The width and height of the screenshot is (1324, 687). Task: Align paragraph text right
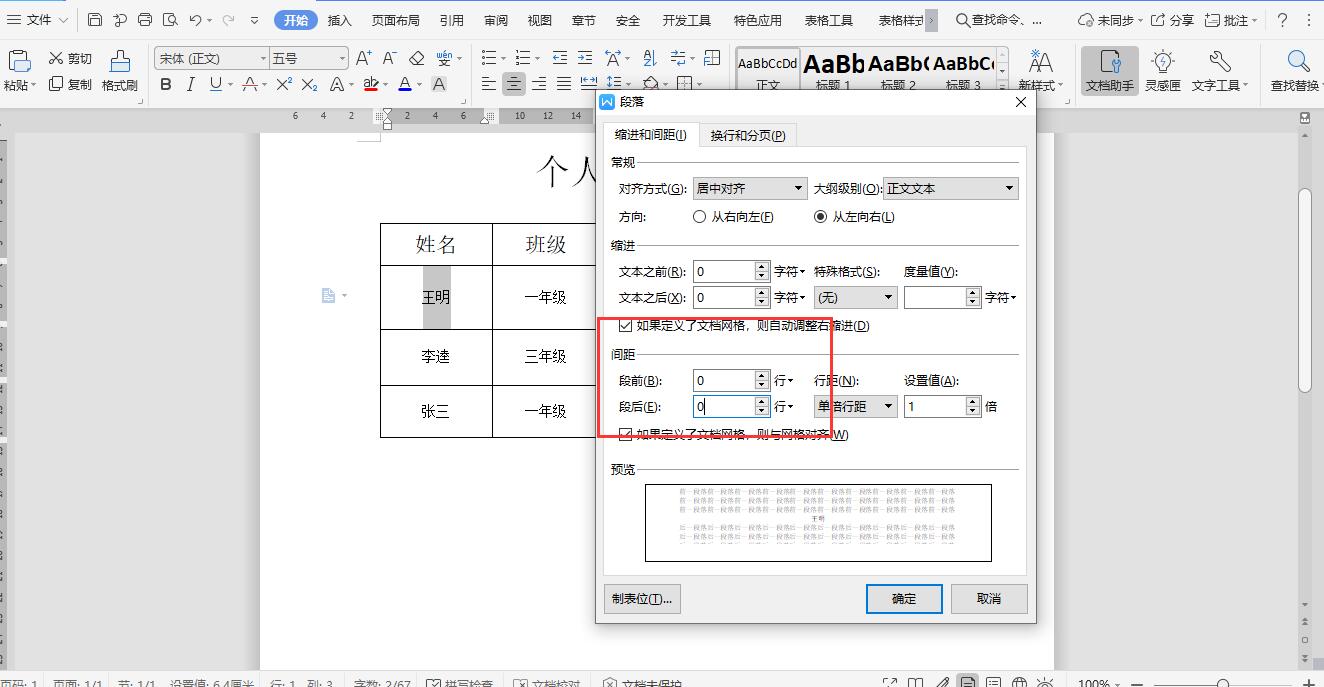click(539, 85)
